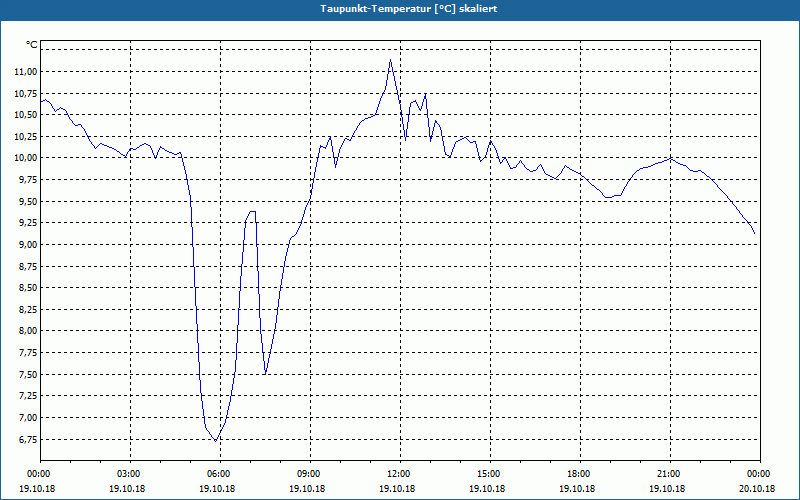Viewport: 800px width, 500px height.
Task: Select the 8,50 y-axis label
Action: click(28, 288)
